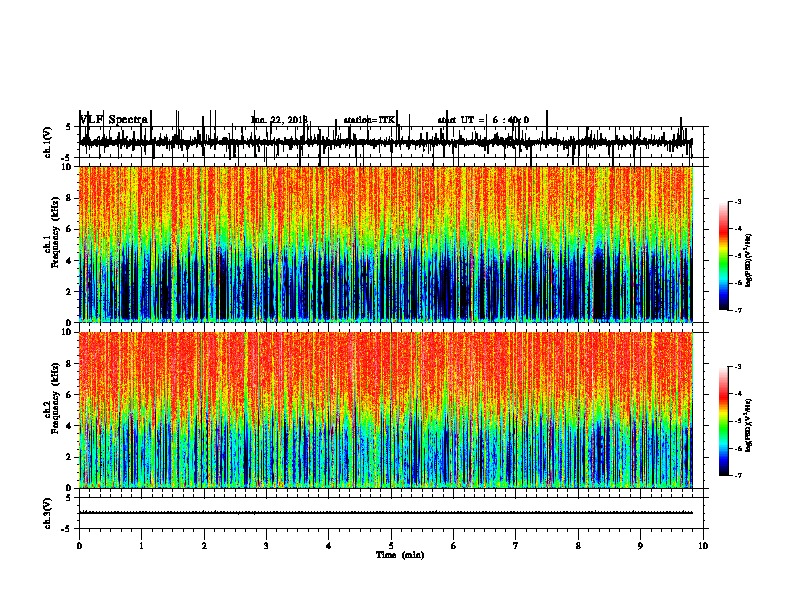The height and width of the screenshot is (612, 792).
Task: Click the log(PSD) label beside ch.2 color bar
Action: [x=749, y=426]
